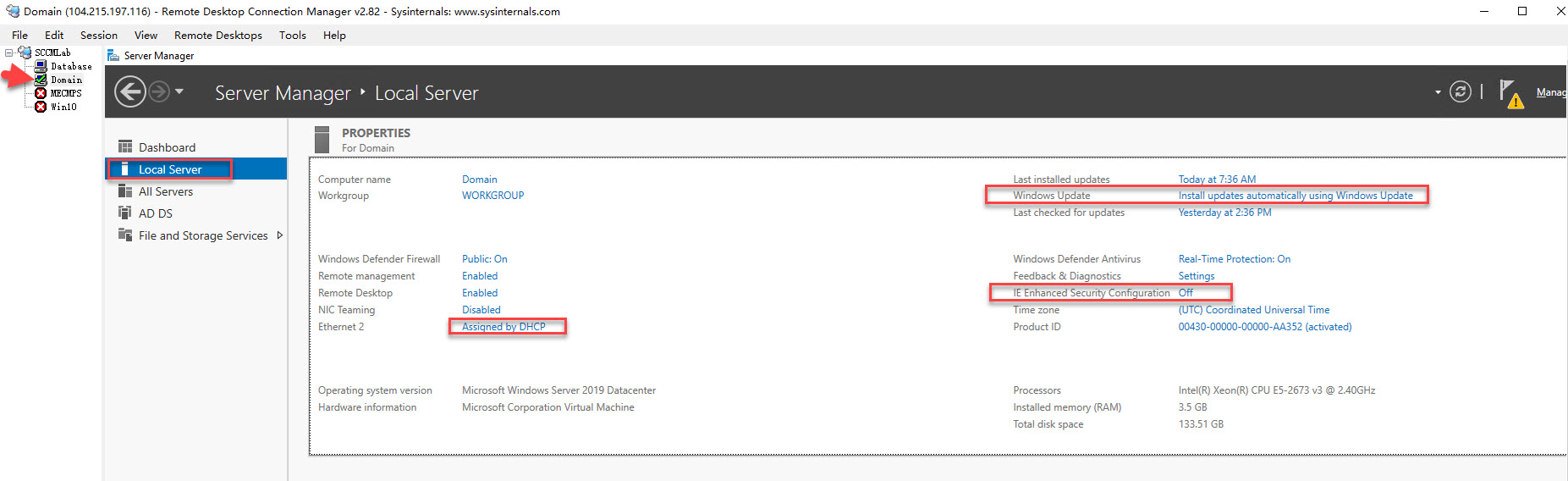Click the WORKGROUP link
Screen dimensions: 1568x481
pyautogui.click(x=492, y=196)
